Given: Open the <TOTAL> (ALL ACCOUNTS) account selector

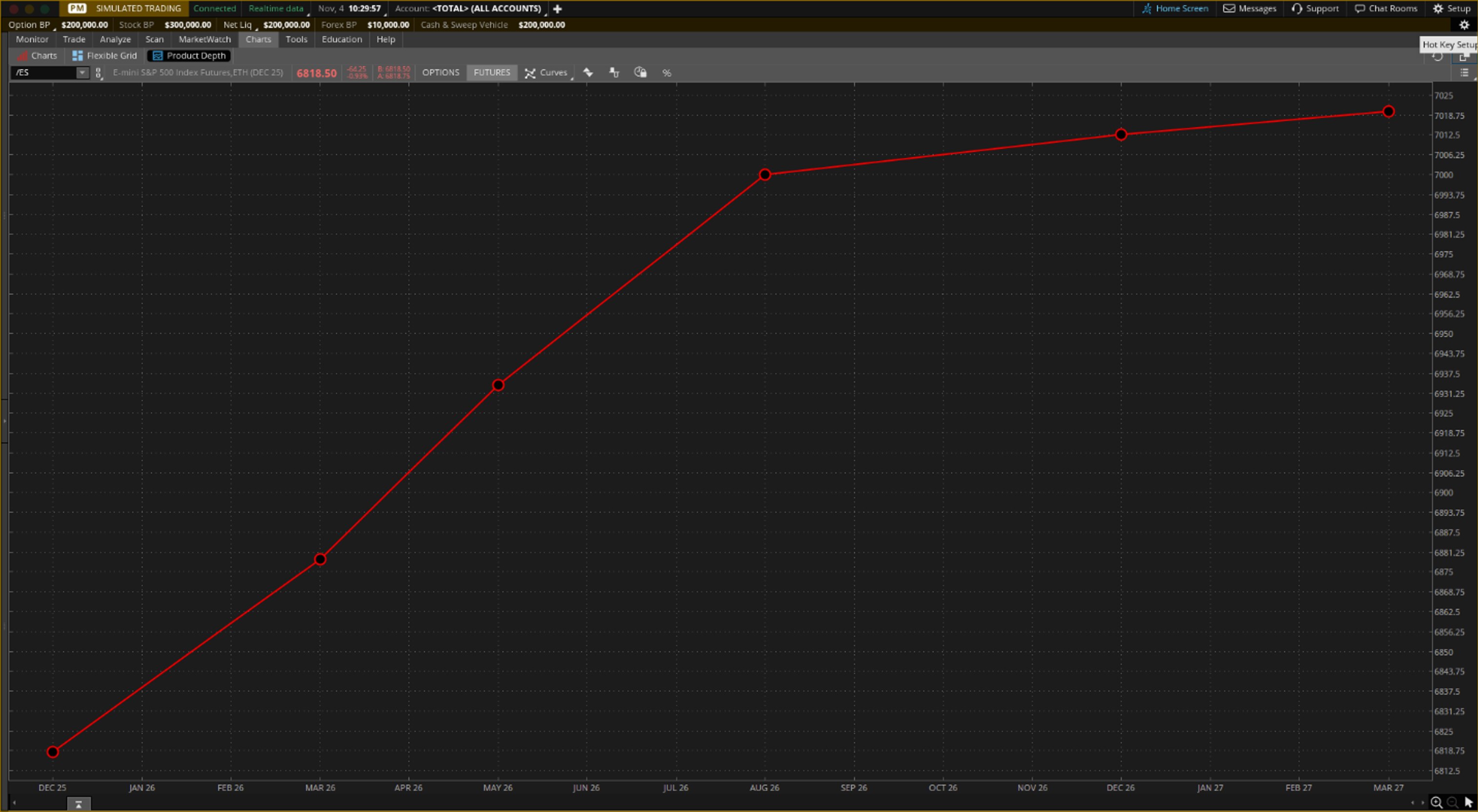Looking at the screenshot, I should click(487, 8).
